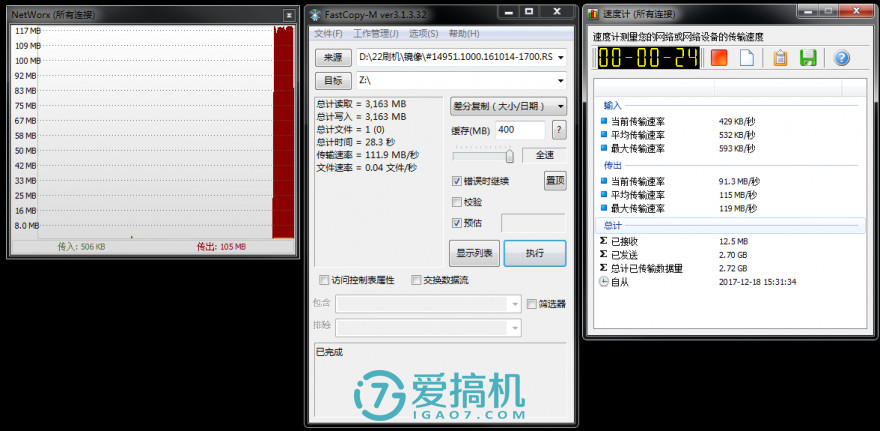
Task: Open the 选项(S) menu
Action: pos(423,34)
